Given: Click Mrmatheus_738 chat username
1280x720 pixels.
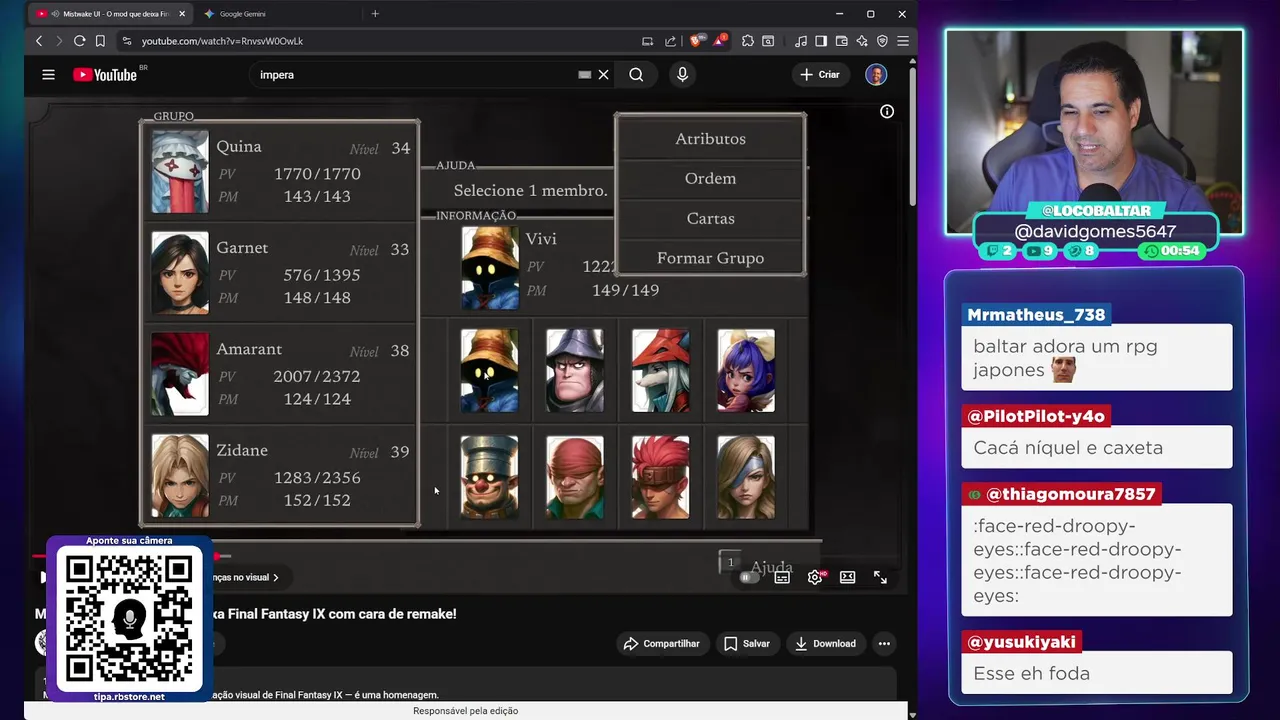Looking at the screenshot, I should (1036, 315).
